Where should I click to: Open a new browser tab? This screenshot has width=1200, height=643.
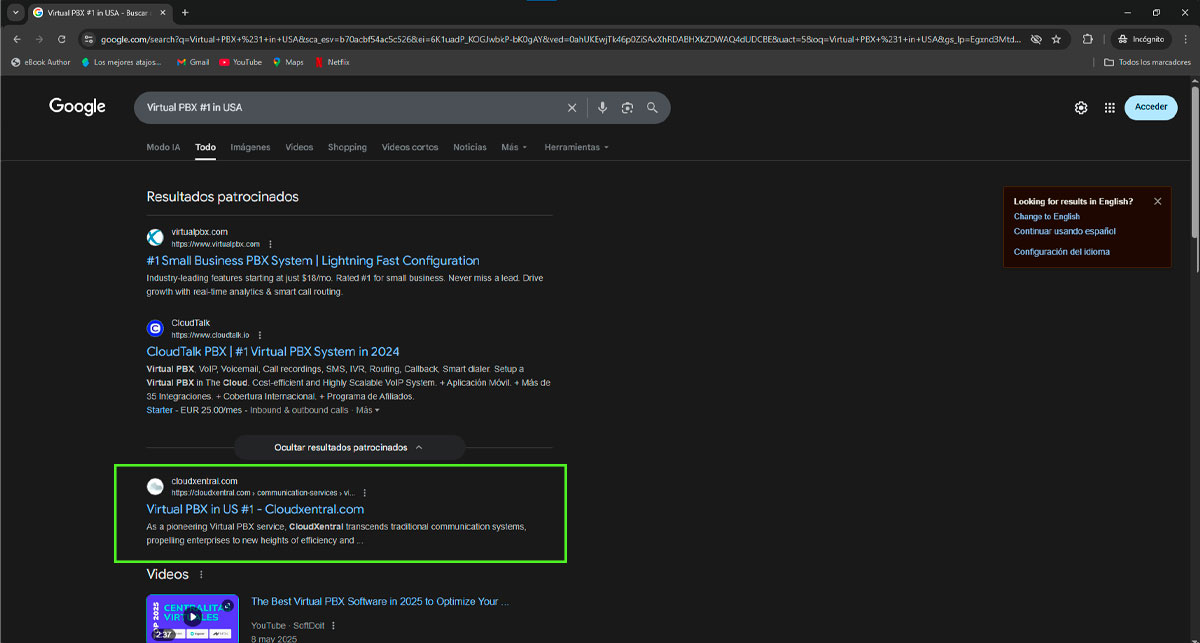pyautogui.click(x=185, y=12)
